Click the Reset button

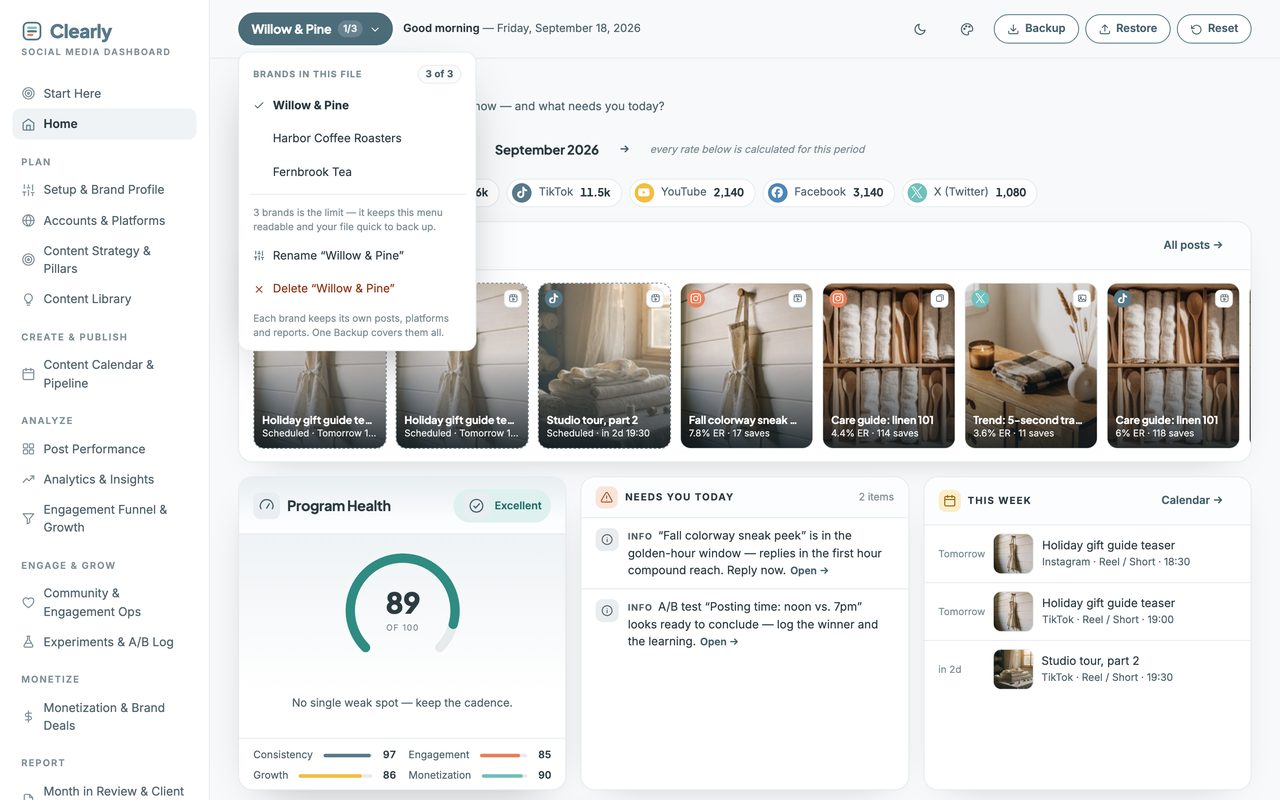tap(1214, 29)
